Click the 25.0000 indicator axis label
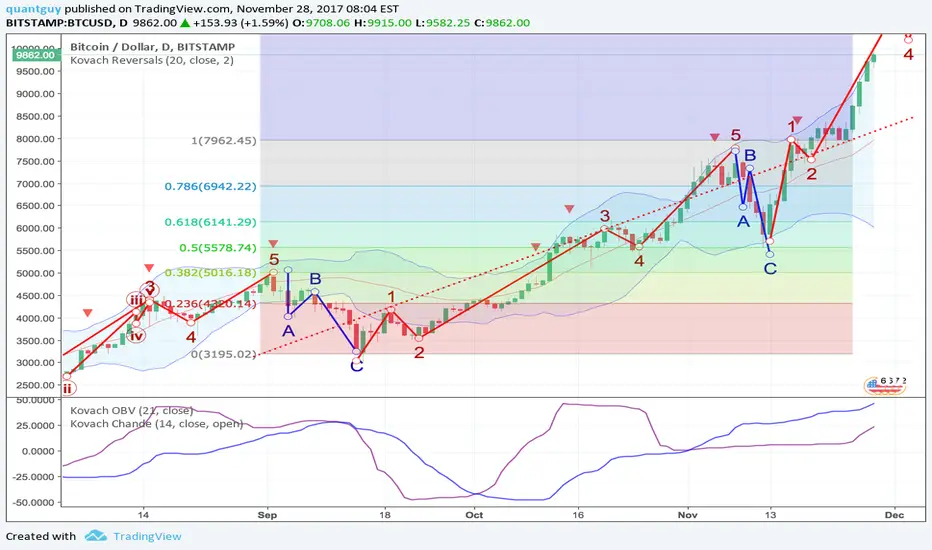This screenshot has width=932, height=550. coord(36,426)
